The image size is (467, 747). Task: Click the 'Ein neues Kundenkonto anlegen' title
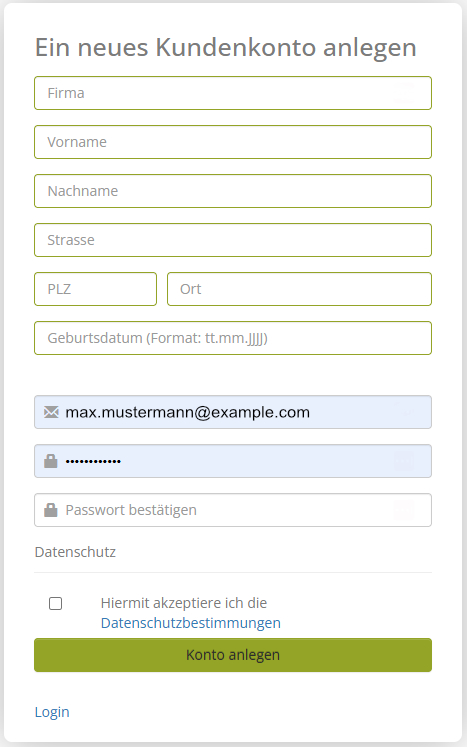[x=226, y=48]
